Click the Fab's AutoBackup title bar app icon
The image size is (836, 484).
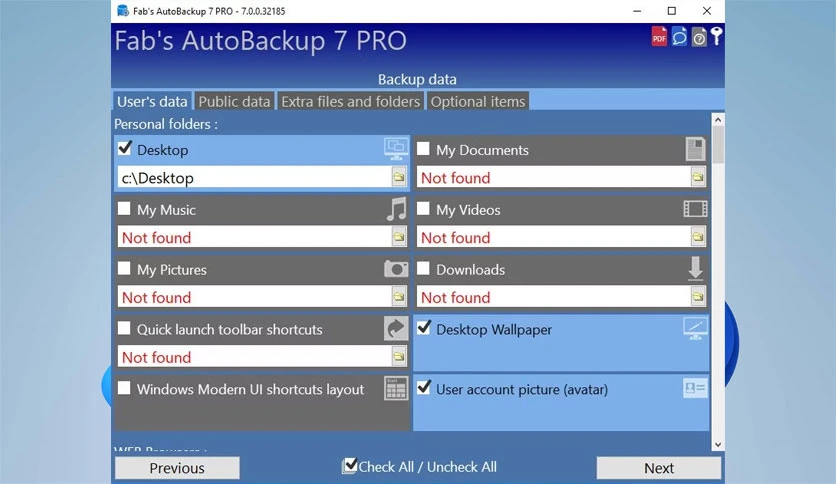[123, 11]
